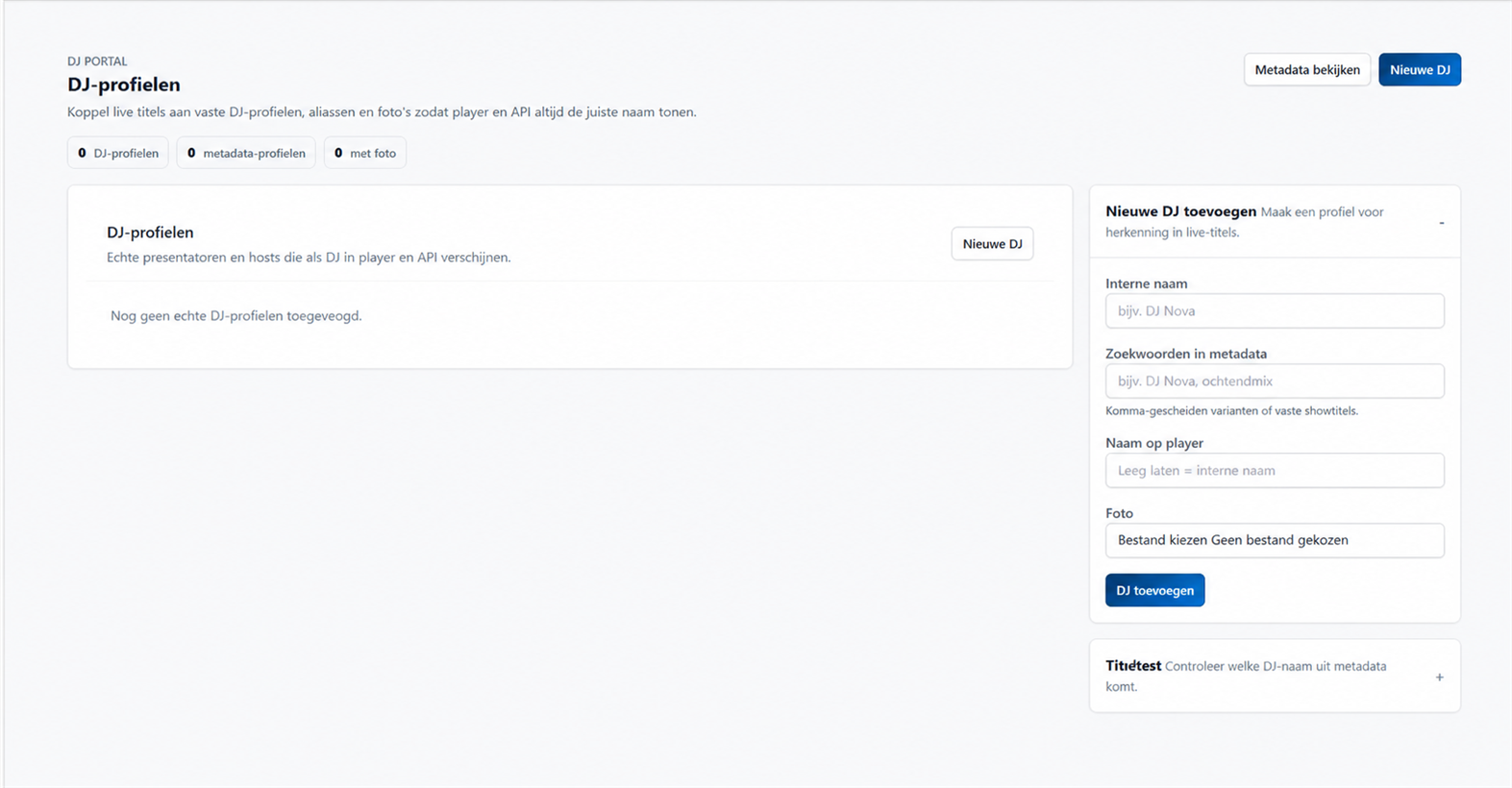Click hint Komma-gescheiden varianten of vaste showtitels
Image resolution: width=1512 pixels, height=788 pixels.
tap(1231, 410)
